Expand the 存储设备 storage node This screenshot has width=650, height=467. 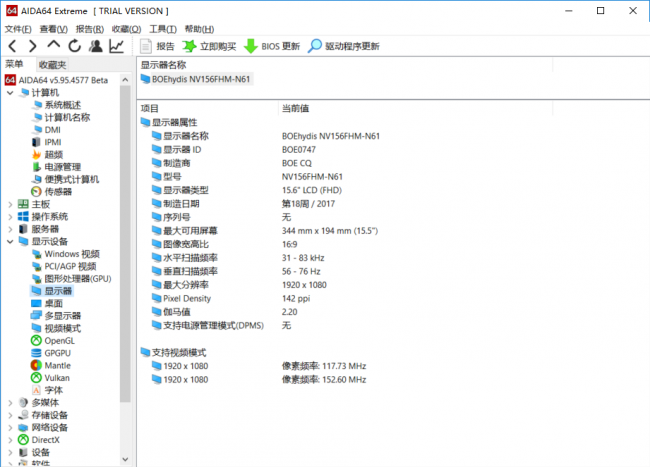(x=10, y=415)
